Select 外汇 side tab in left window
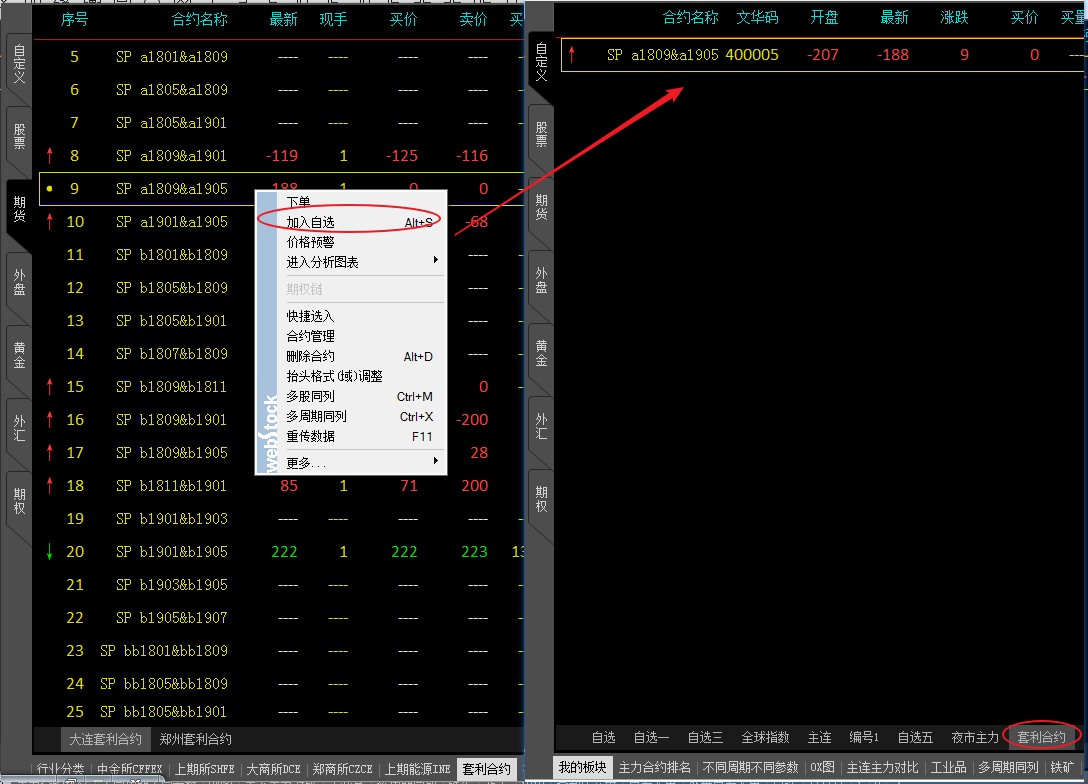Screen dimensions: 1088x784 point(19,428)
